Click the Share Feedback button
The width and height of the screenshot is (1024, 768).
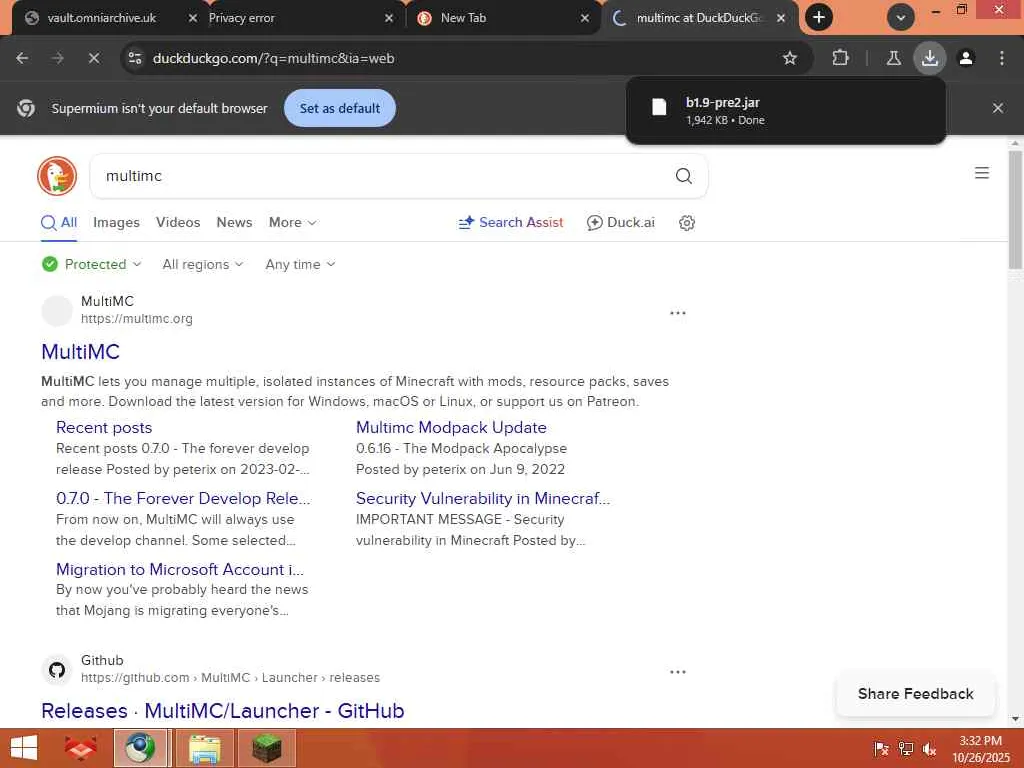click(916, 694)
